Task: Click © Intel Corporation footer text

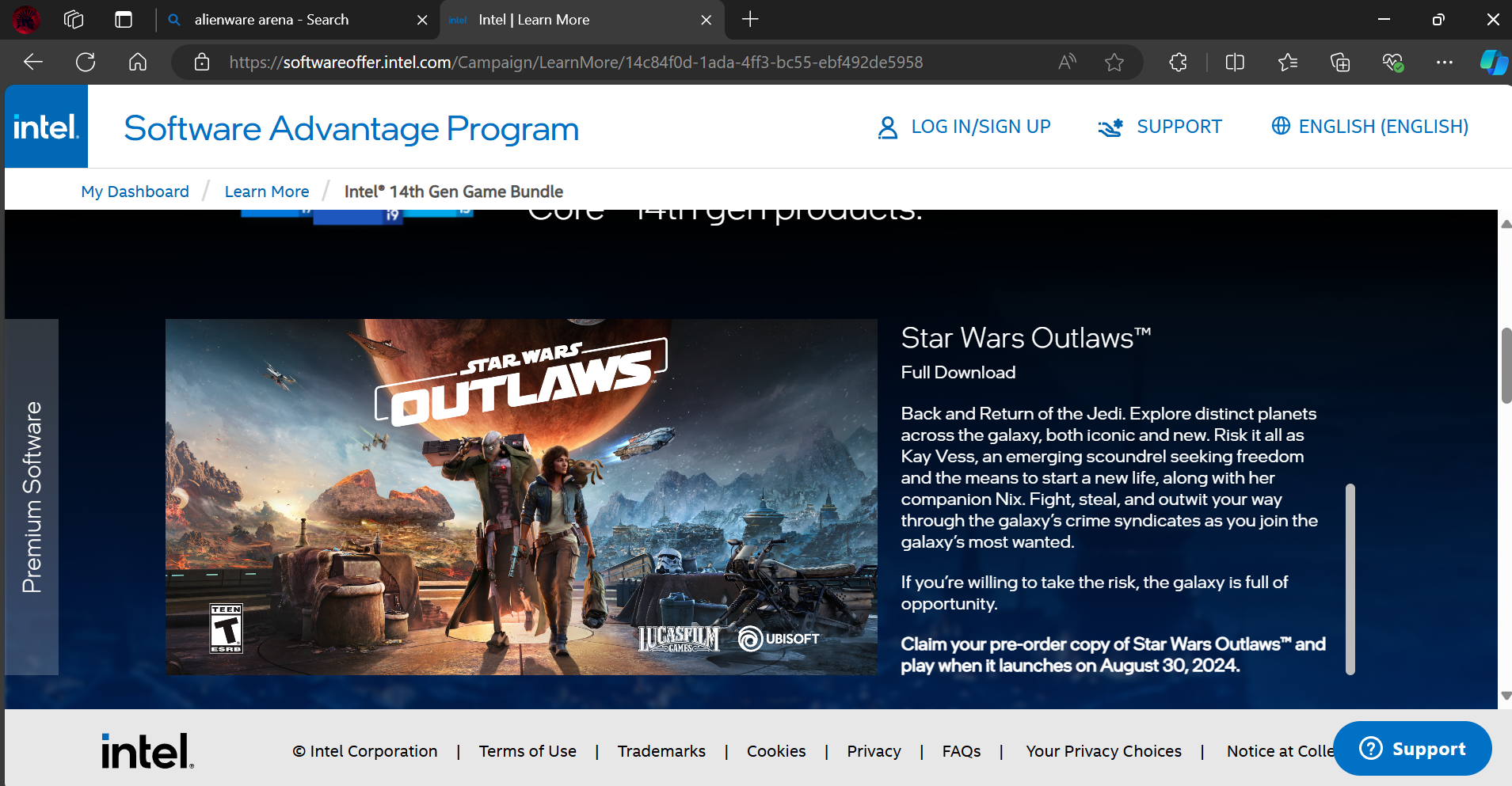Action: [x=365, y=751]
